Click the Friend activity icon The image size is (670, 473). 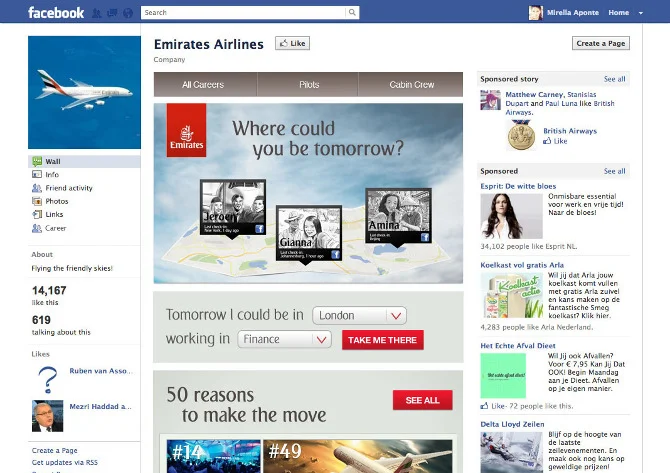point(37,188)
